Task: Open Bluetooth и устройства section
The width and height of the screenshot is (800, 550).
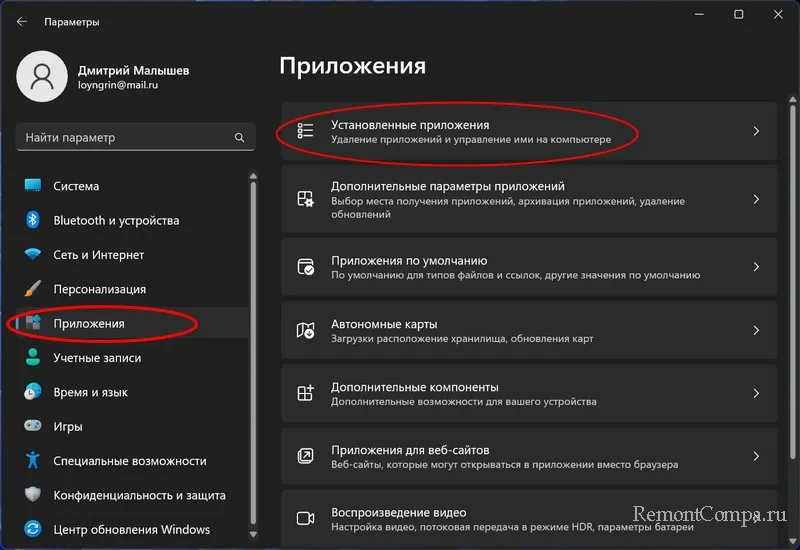Action: (132, 220)
